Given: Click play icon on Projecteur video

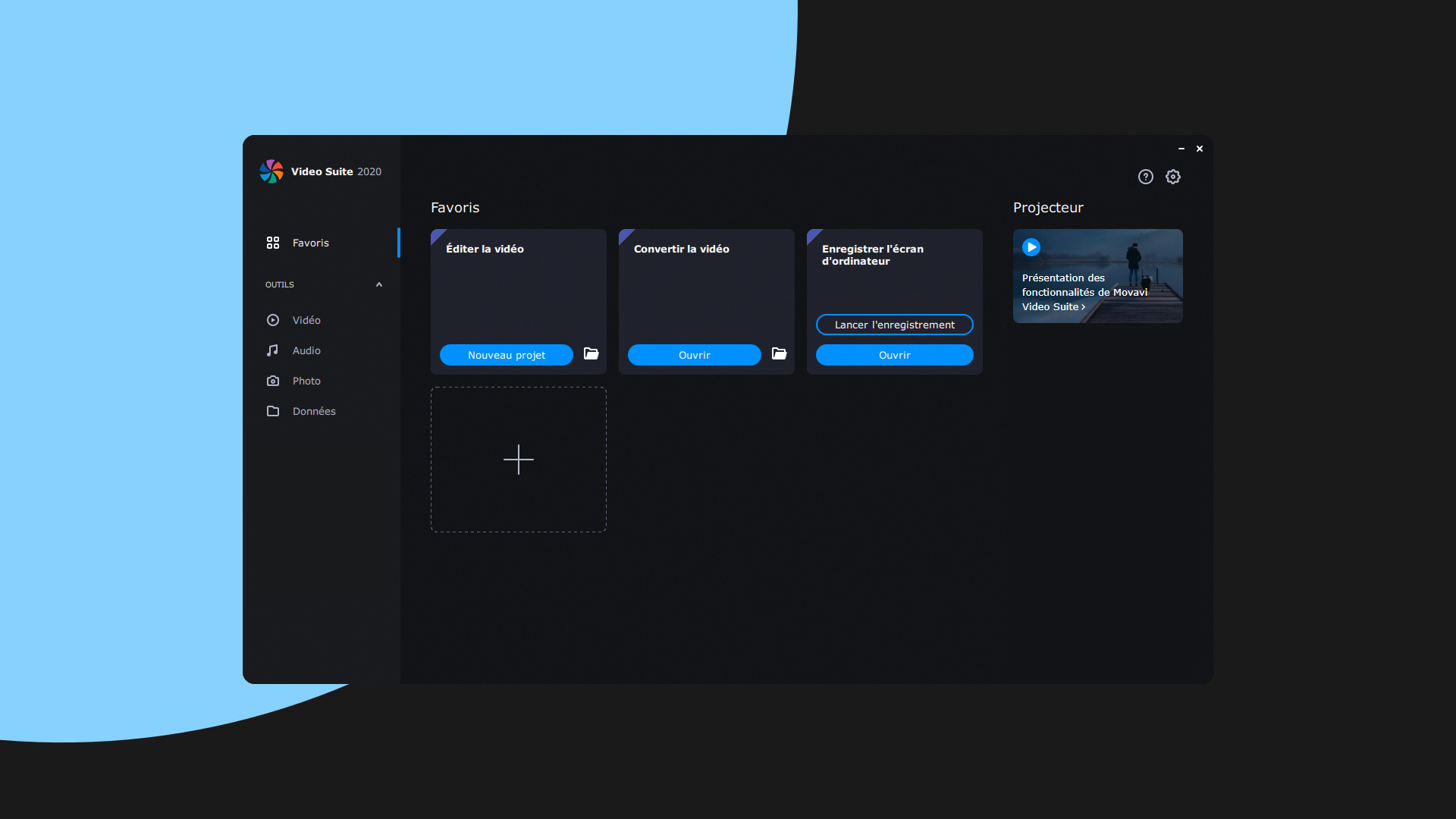Looking at the screenshot, I should coord(1031,247).
